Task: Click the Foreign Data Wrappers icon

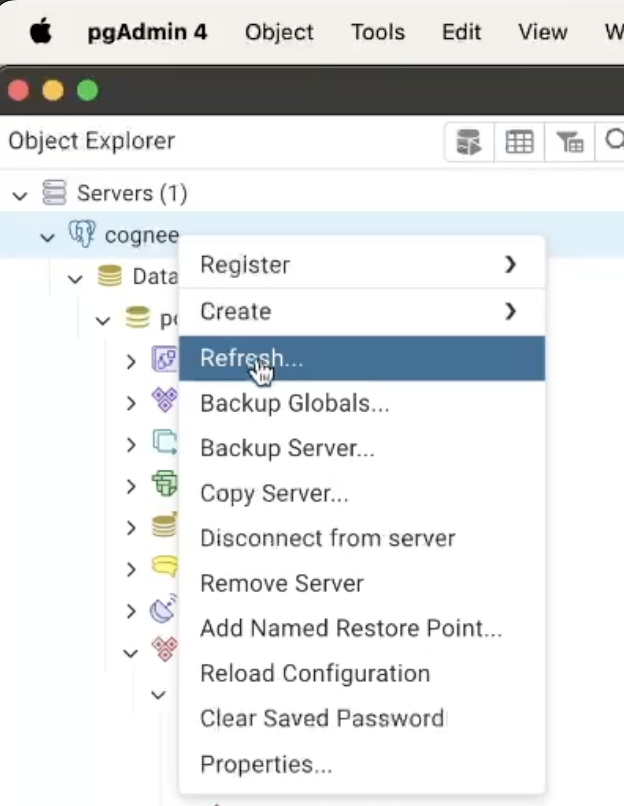Action: coord(165,525)
